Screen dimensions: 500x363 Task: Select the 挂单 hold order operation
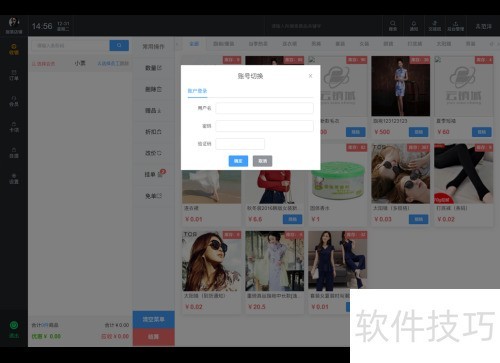pyautogui.click(x=154, y=174)
